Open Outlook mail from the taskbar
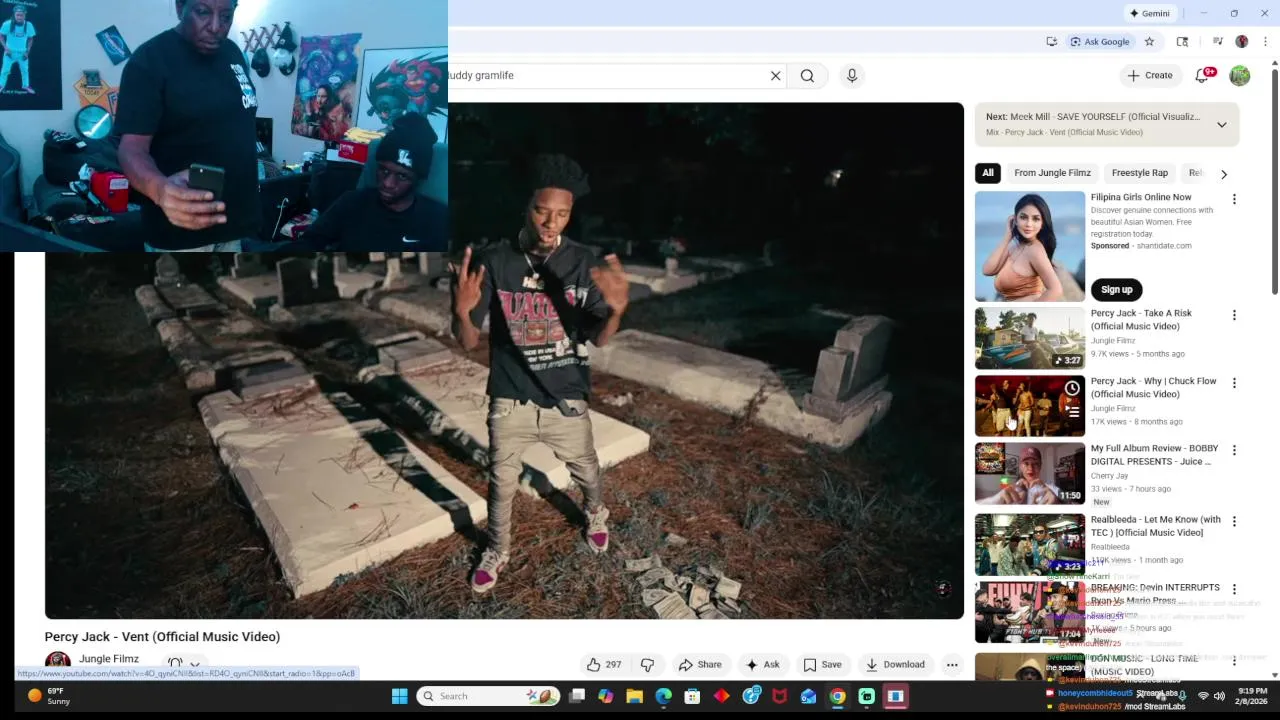The width and height of the screenshot is (1280, 720). pyautogui.click(x=809, y=696)
